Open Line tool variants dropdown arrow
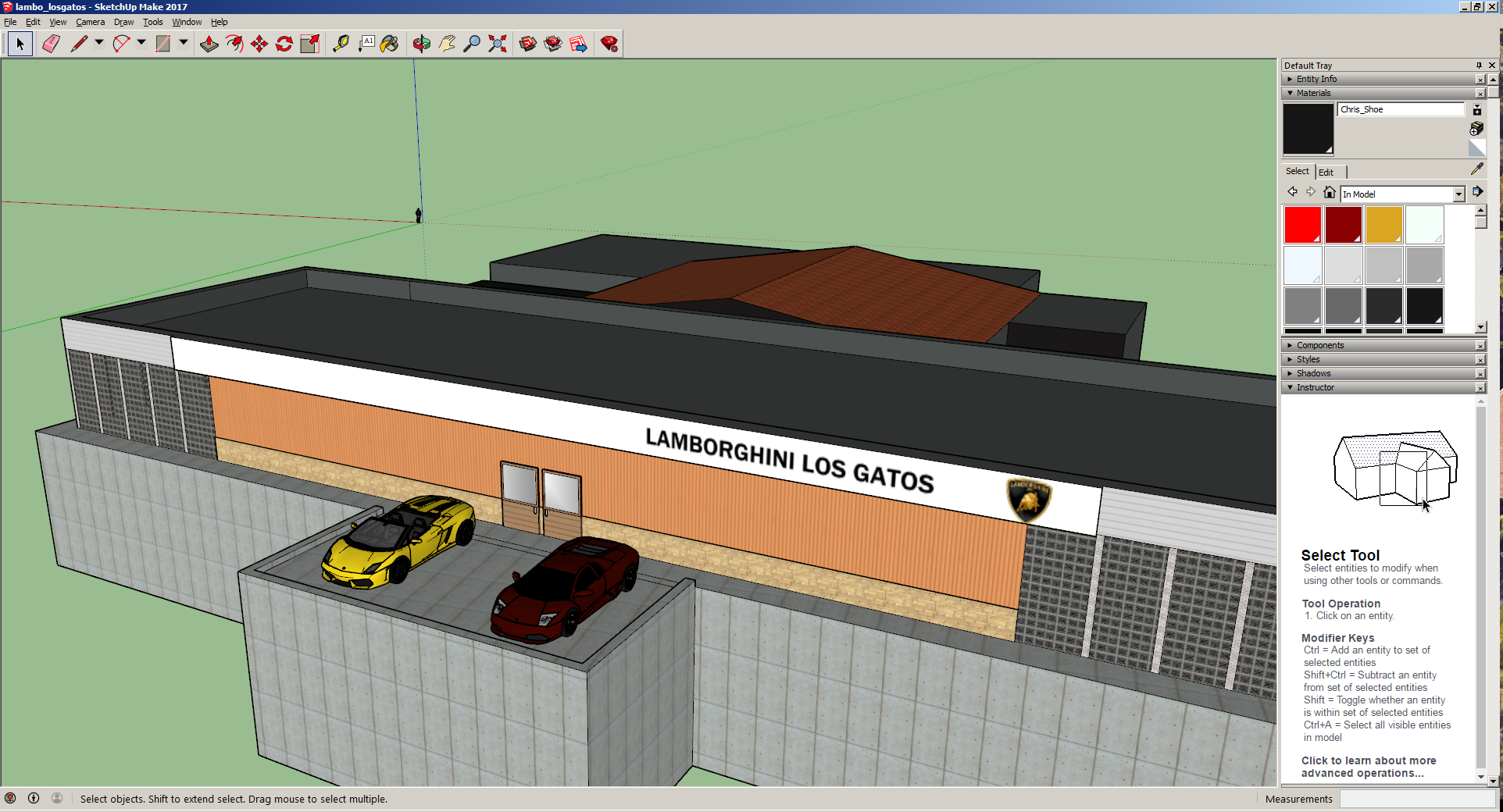This screenshot has width=1503, height=812. (x=99, y=43)
